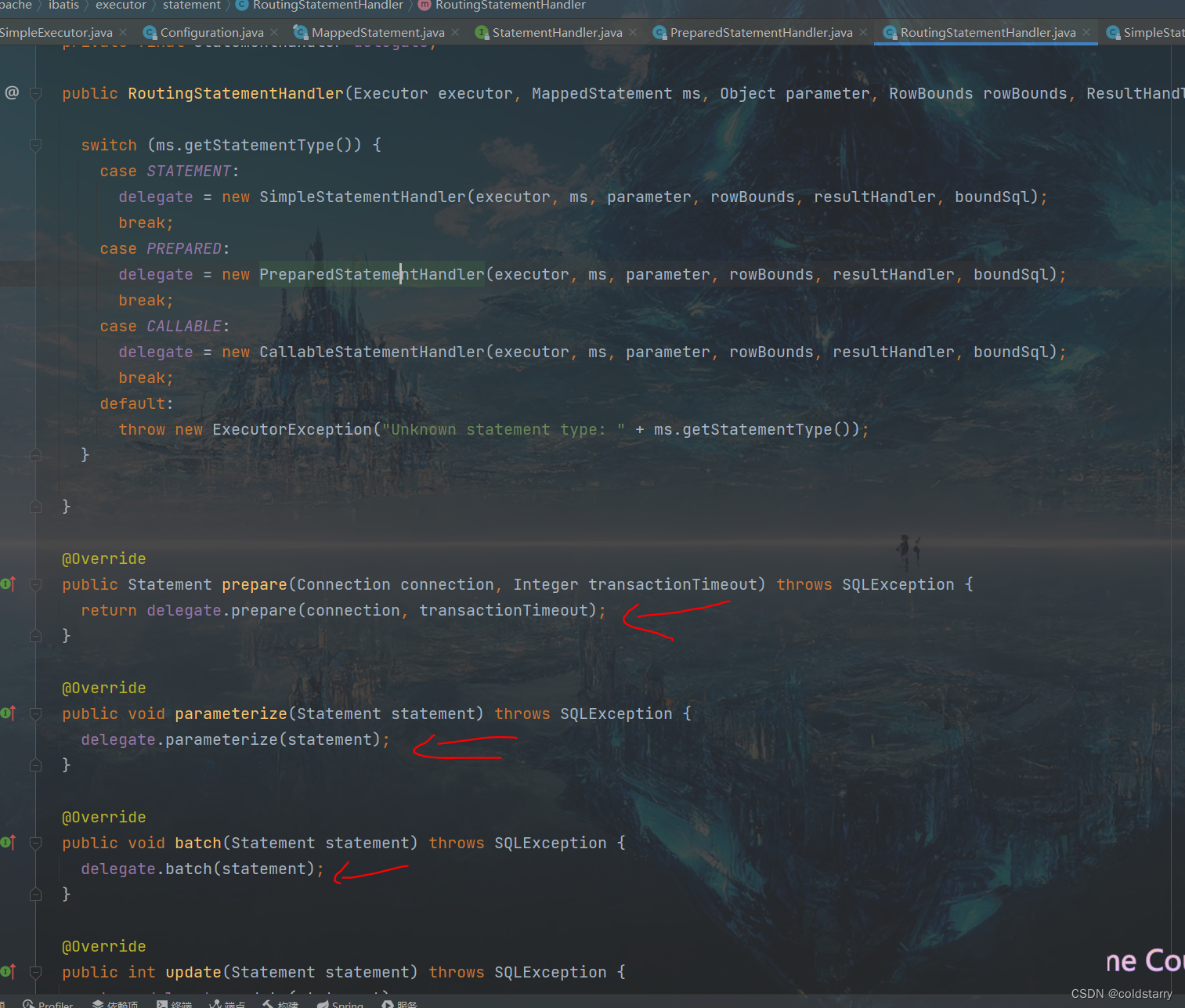Close the Configuration.java tab

[x=274, y=32]
